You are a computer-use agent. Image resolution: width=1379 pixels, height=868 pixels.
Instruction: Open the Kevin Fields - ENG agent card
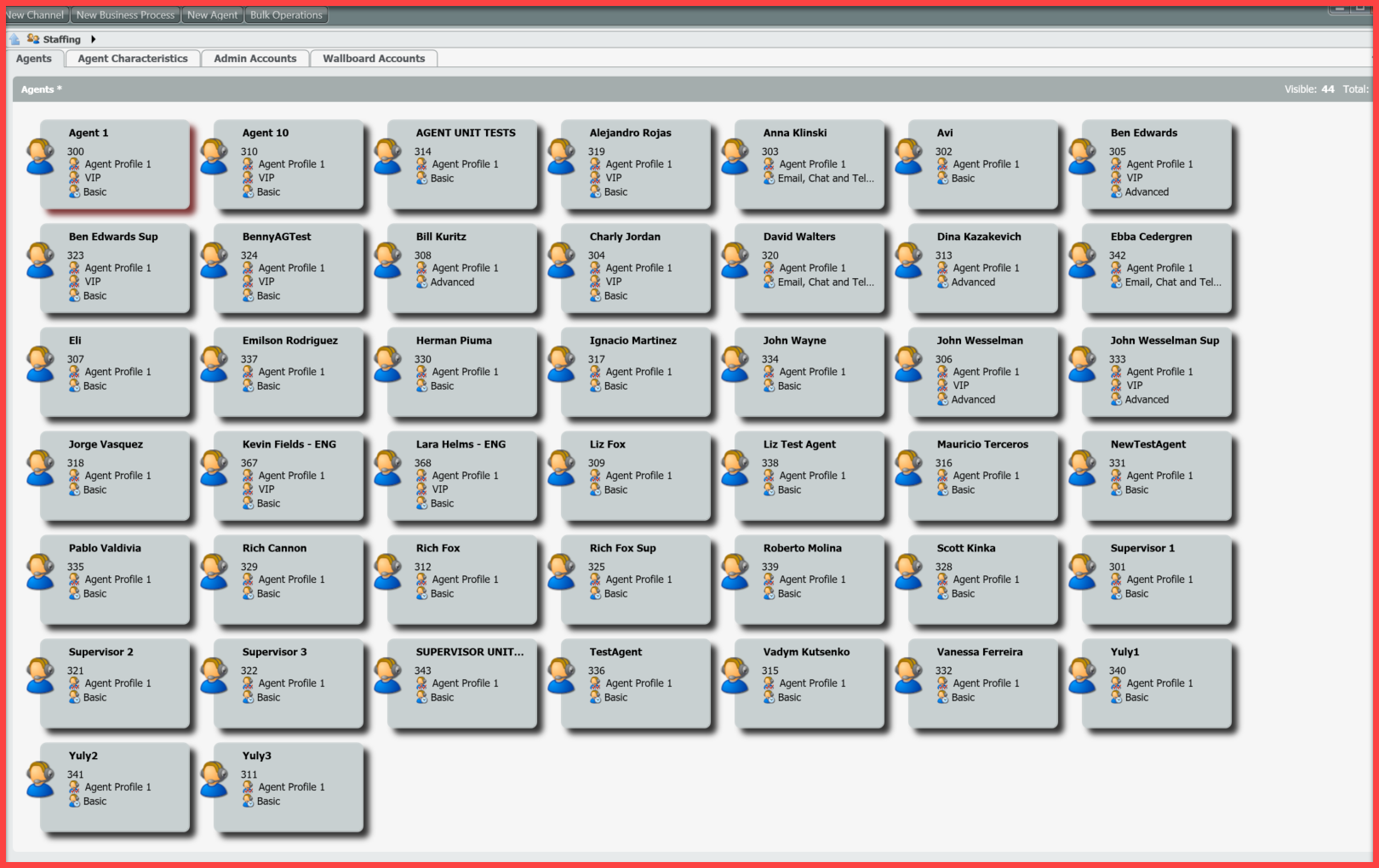click(x=289, y=476)
